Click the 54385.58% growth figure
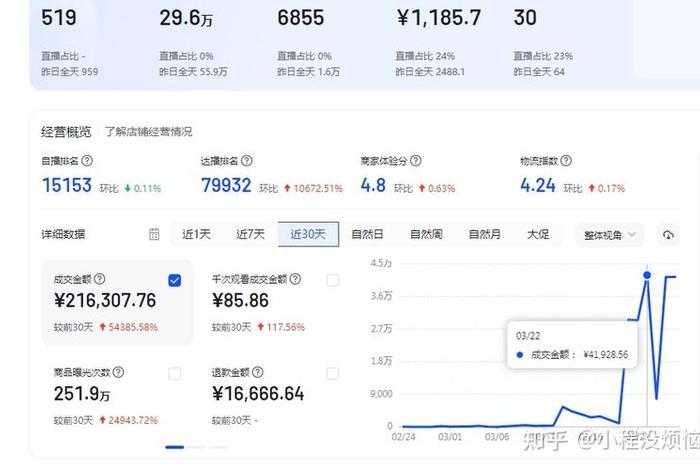Image resolution: width=700 pixels, height=470 pixels. (x=133, y=327)
